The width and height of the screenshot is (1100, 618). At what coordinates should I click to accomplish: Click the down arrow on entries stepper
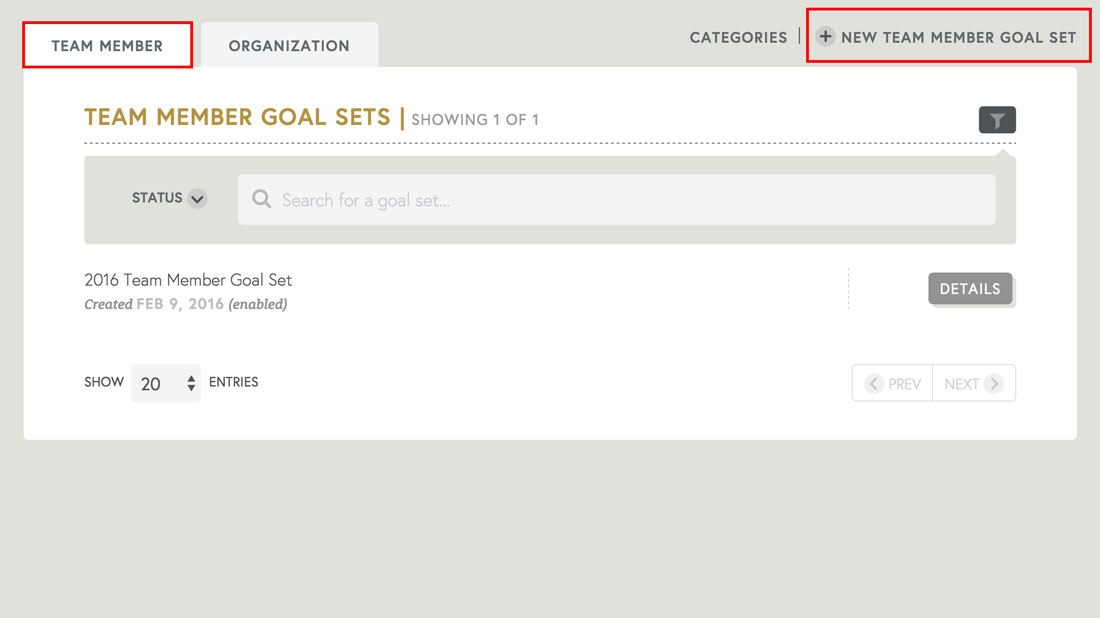tap(190, 387)
